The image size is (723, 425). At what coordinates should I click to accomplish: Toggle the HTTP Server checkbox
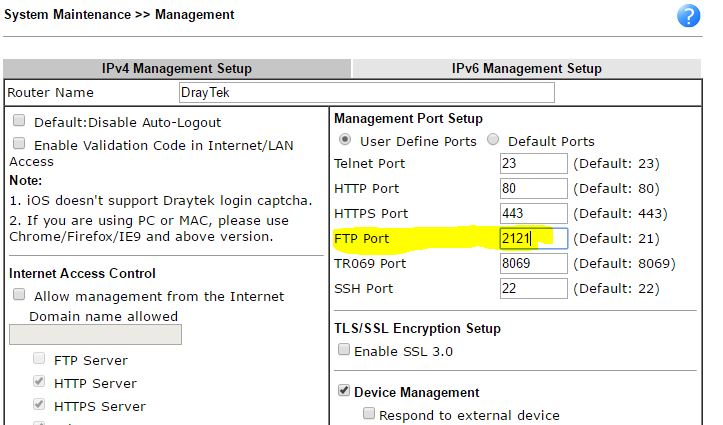(x=39, y=383)
